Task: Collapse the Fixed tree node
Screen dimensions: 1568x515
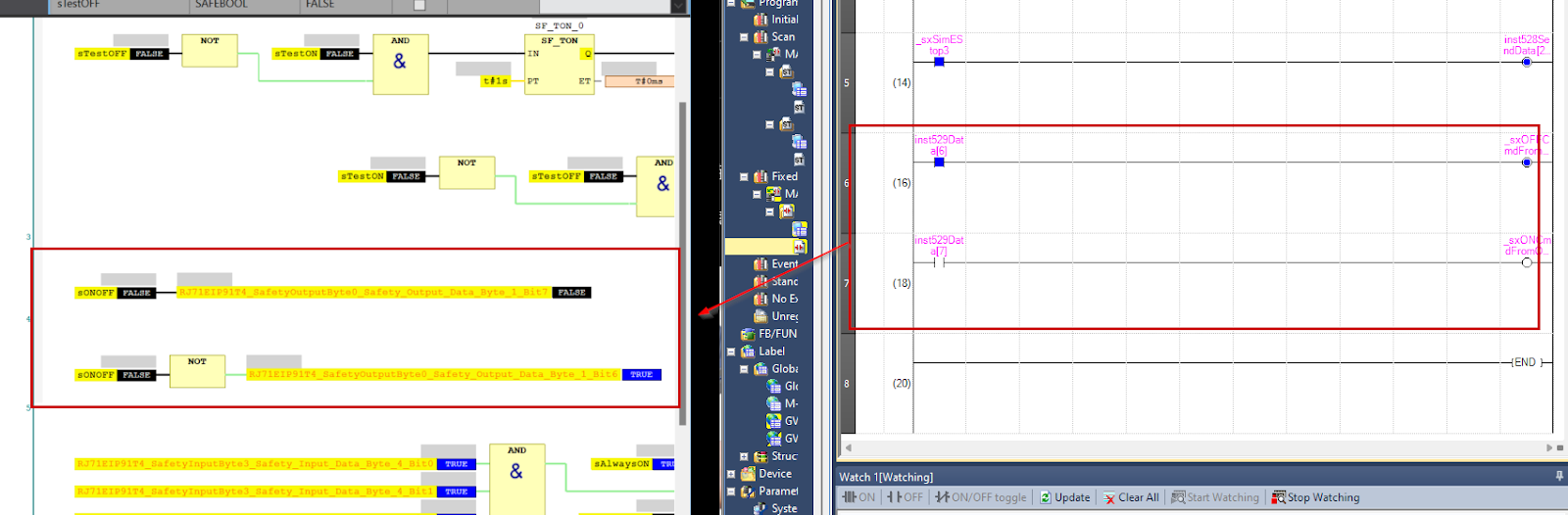Action: point(744,177)
